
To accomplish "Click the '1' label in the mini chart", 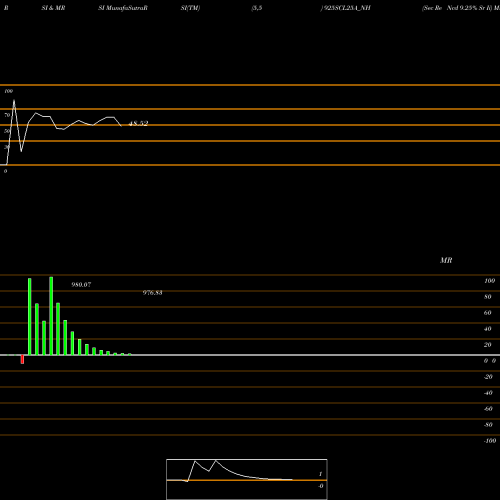I will [x=320, y=474].
